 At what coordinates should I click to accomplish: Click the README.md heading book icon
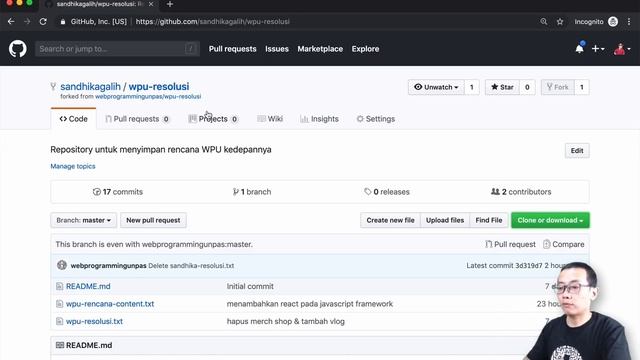[60, 345]
